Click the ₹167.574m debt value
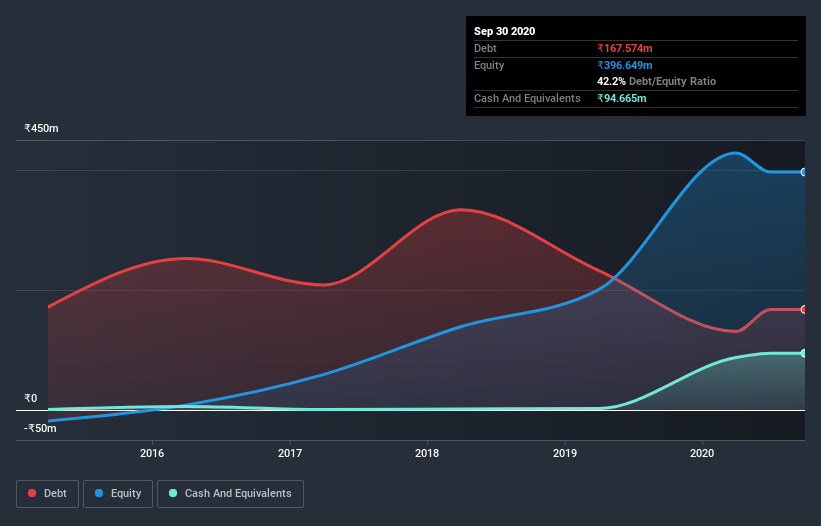Image resolution: width=821 pixels, height=526 pixels. click(625, 48)
